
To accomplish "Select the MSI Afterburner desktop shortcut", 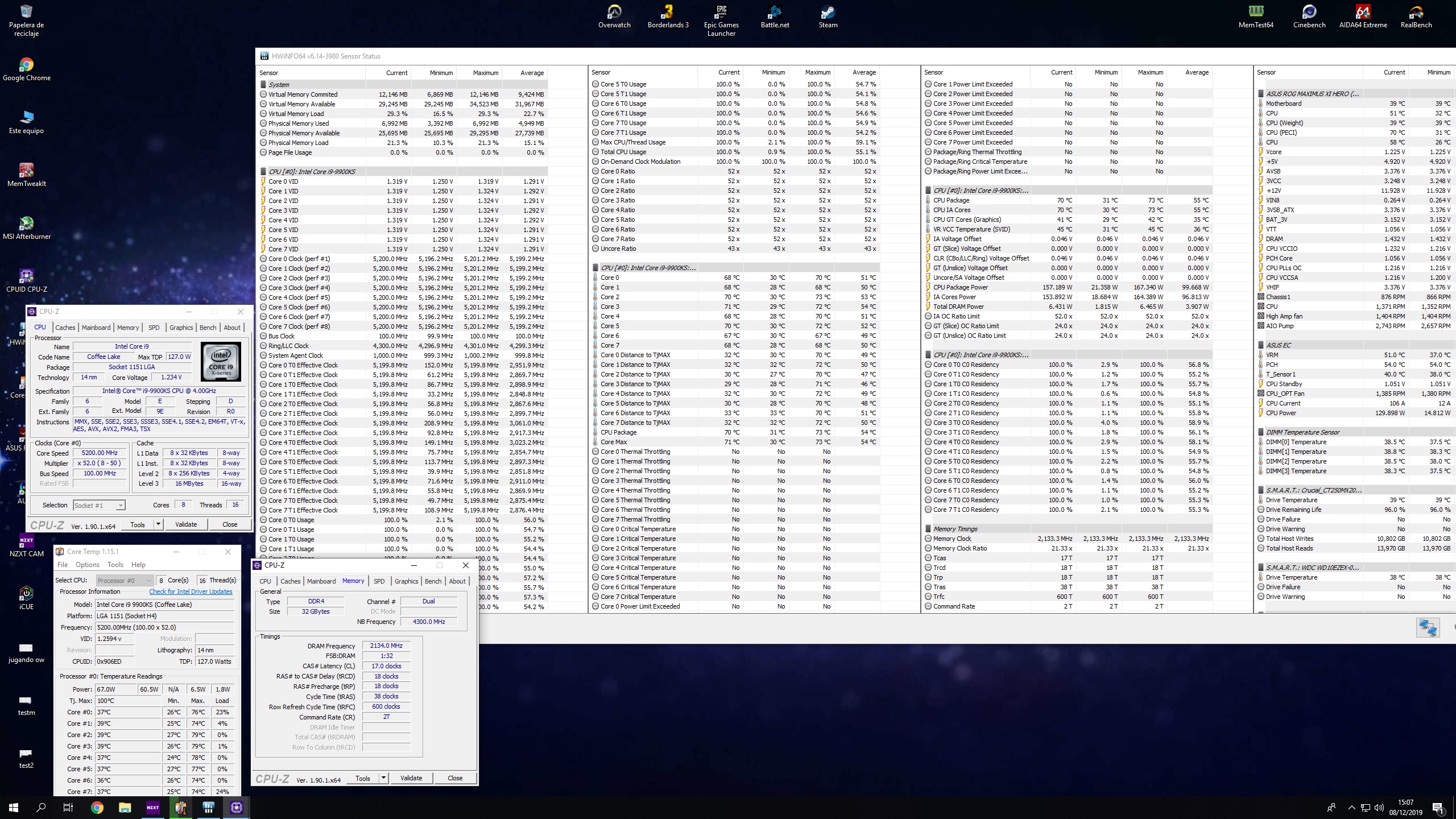I will (x=26, y=227).
